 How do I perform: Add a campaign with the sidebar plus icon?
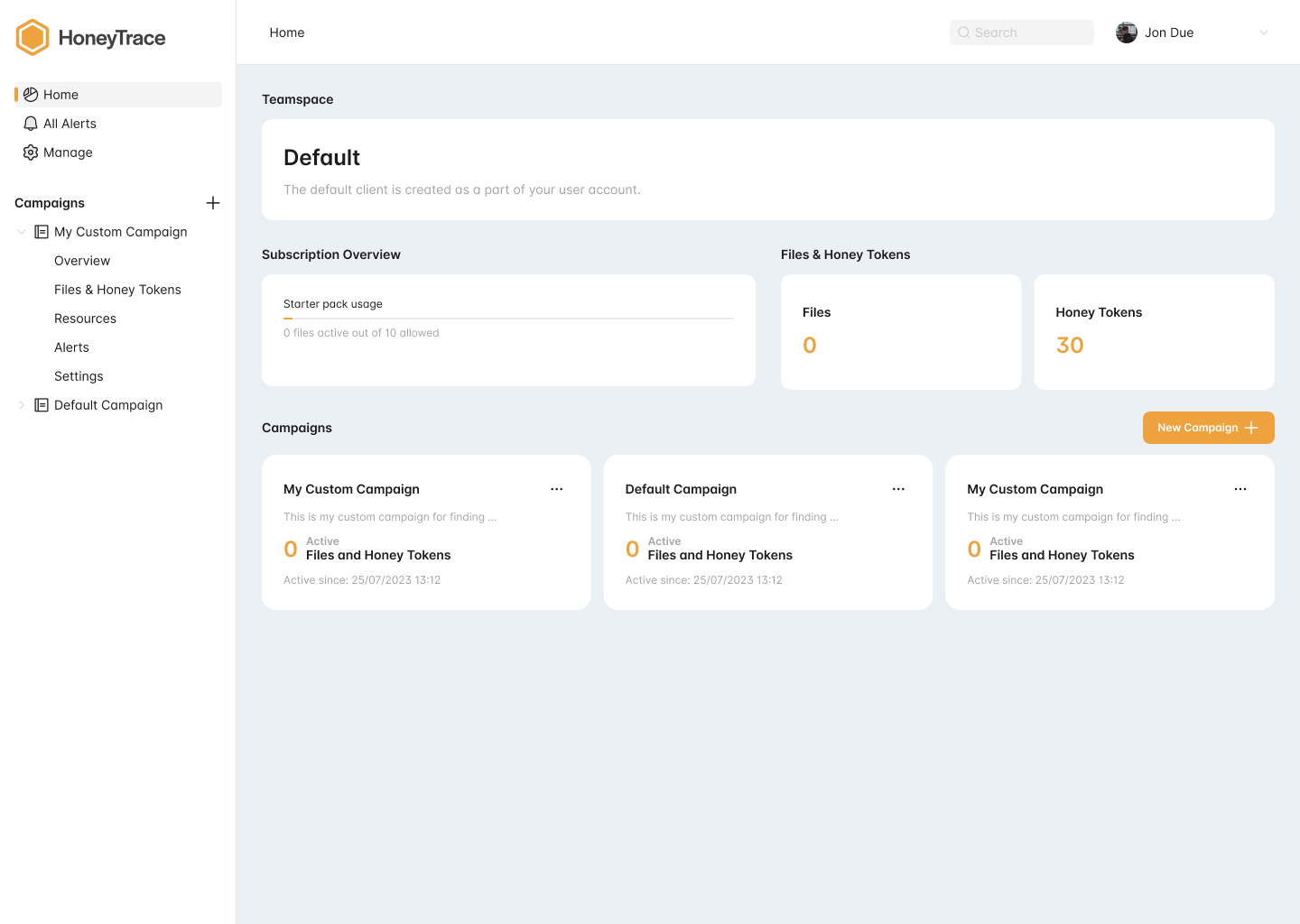tap(213, 203)
